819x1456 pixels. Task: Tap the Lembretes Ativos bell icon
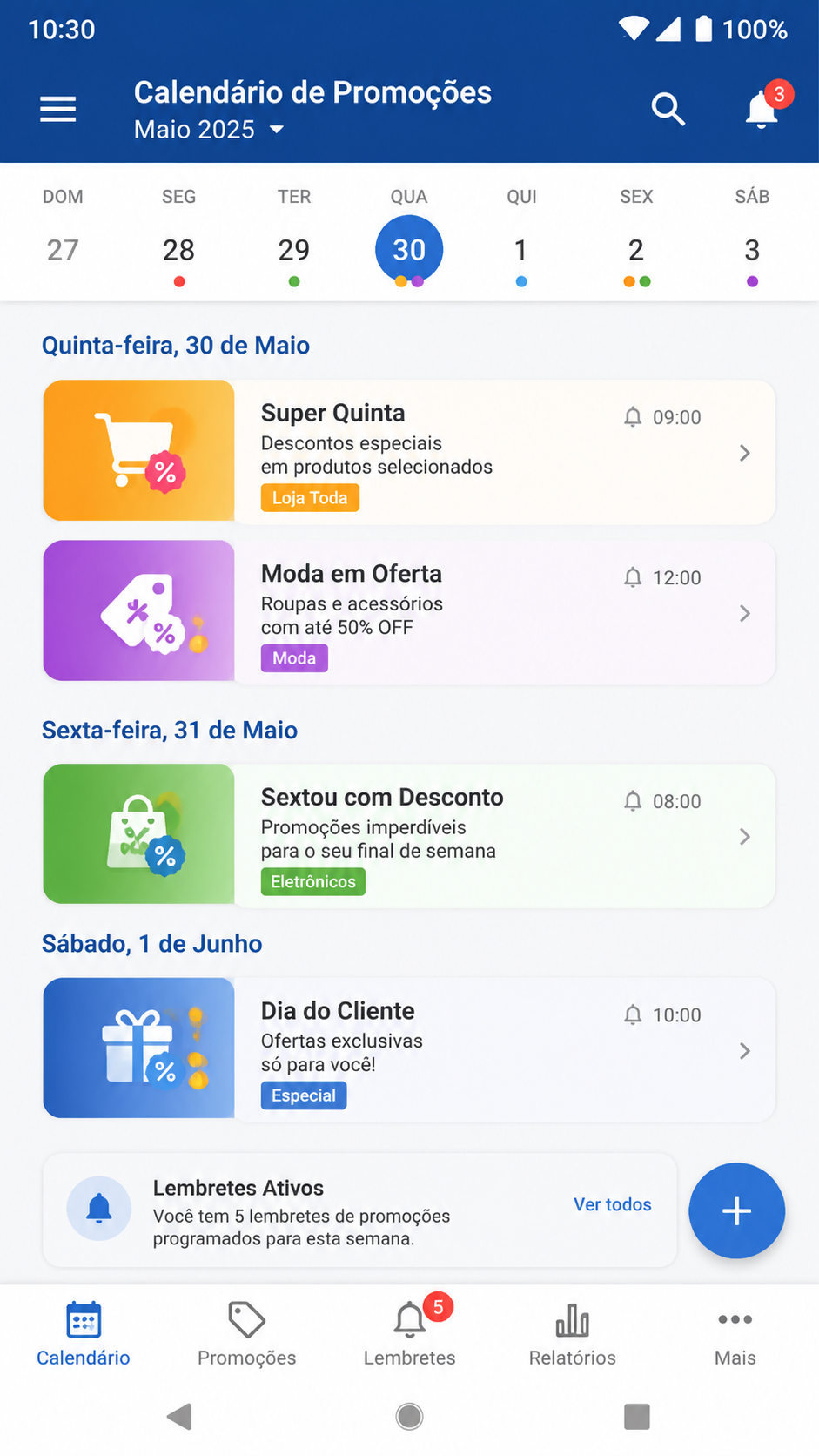coord(99,1209)
